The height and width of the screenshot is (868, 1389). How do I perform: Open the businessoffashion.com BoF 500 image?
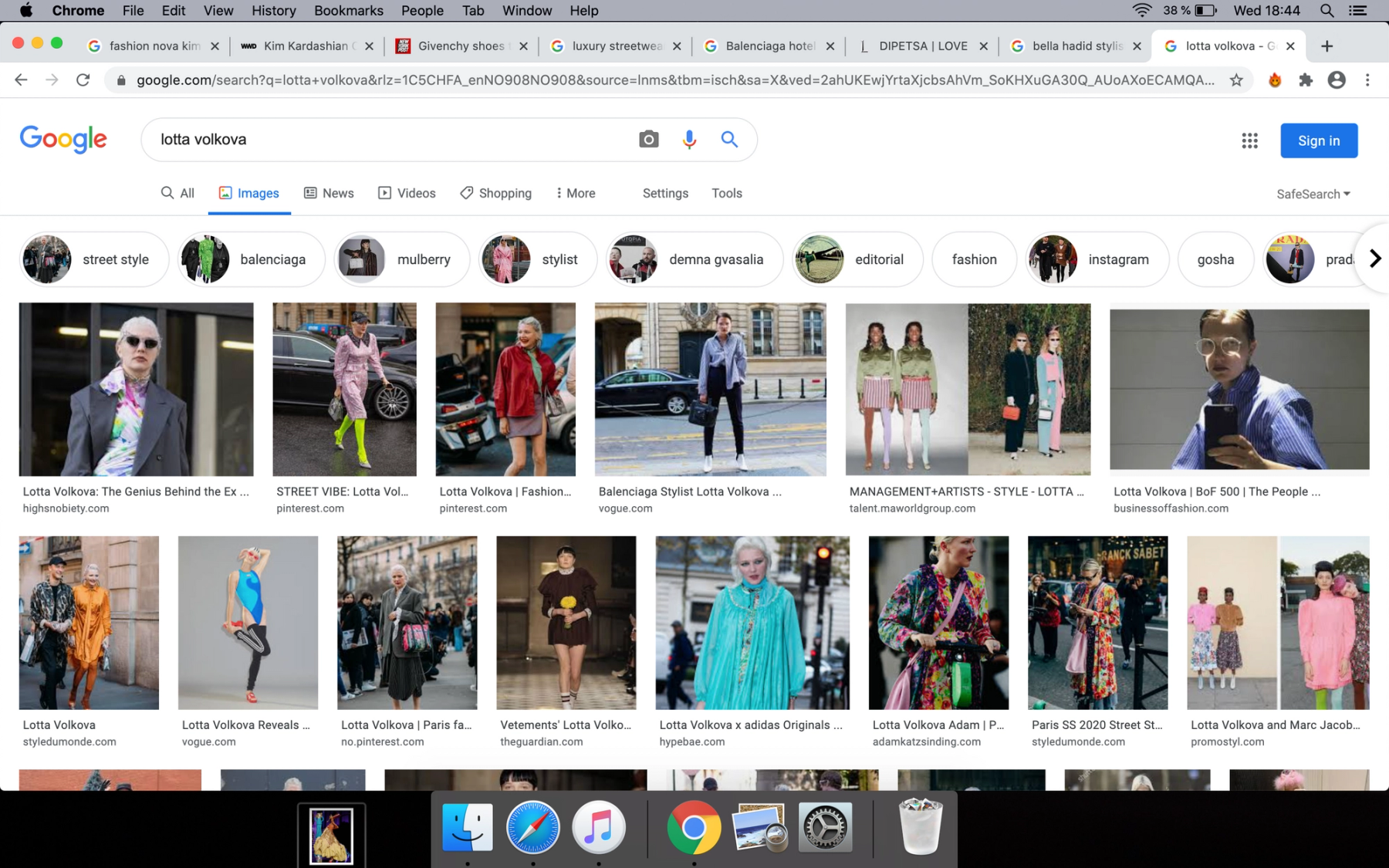click(x=1239, y=389)
